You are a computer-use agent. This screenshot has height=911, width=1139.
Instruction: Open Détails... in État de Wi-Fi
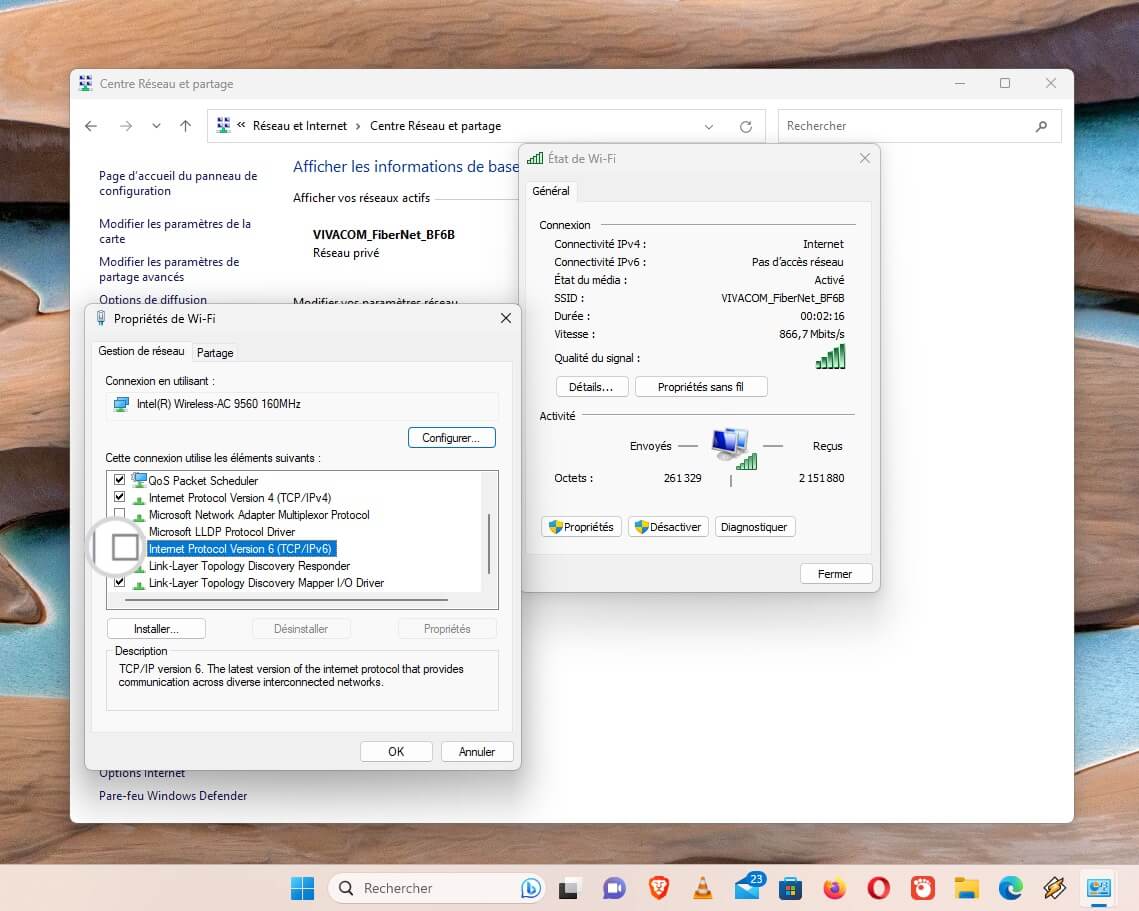591,386
